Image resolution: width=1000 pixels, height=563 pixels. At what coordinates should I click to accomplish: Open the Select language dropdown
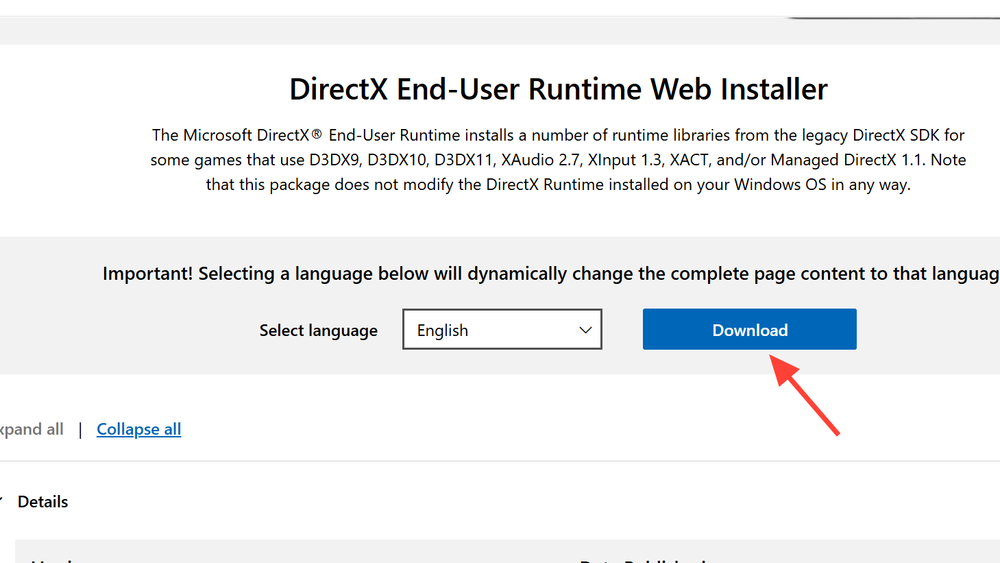pos(502,330)
